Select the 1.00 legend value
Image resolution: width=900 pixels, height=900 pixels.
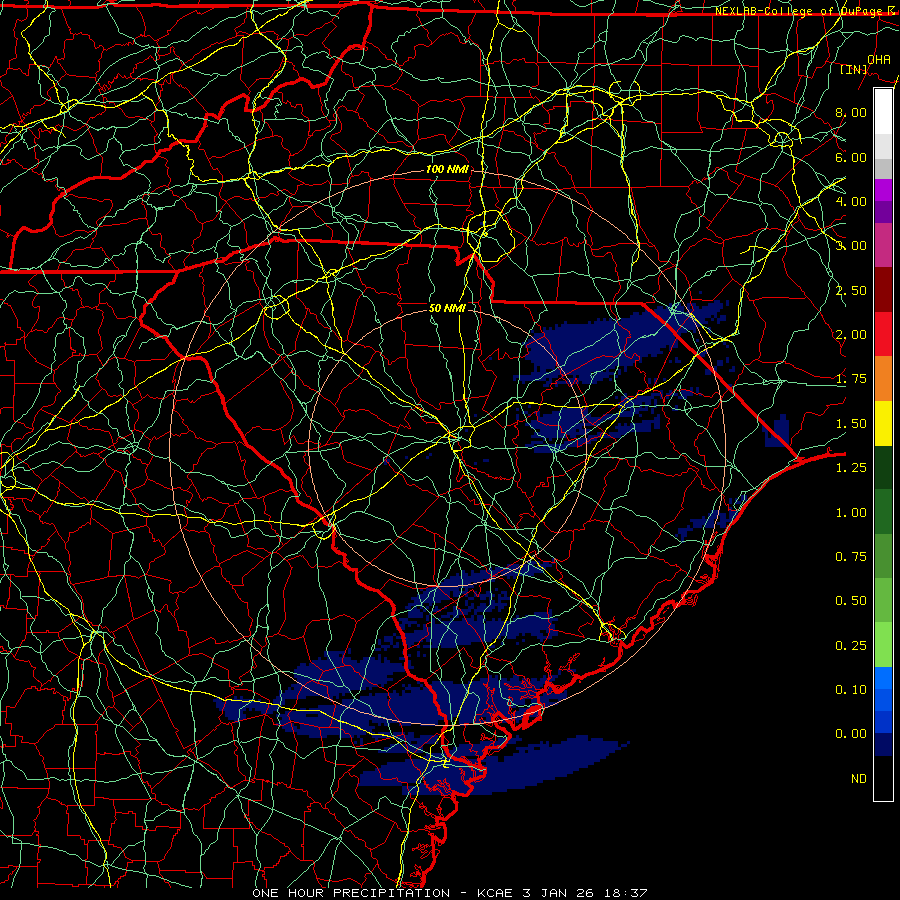pyautogui.click(x=851, y=513)
